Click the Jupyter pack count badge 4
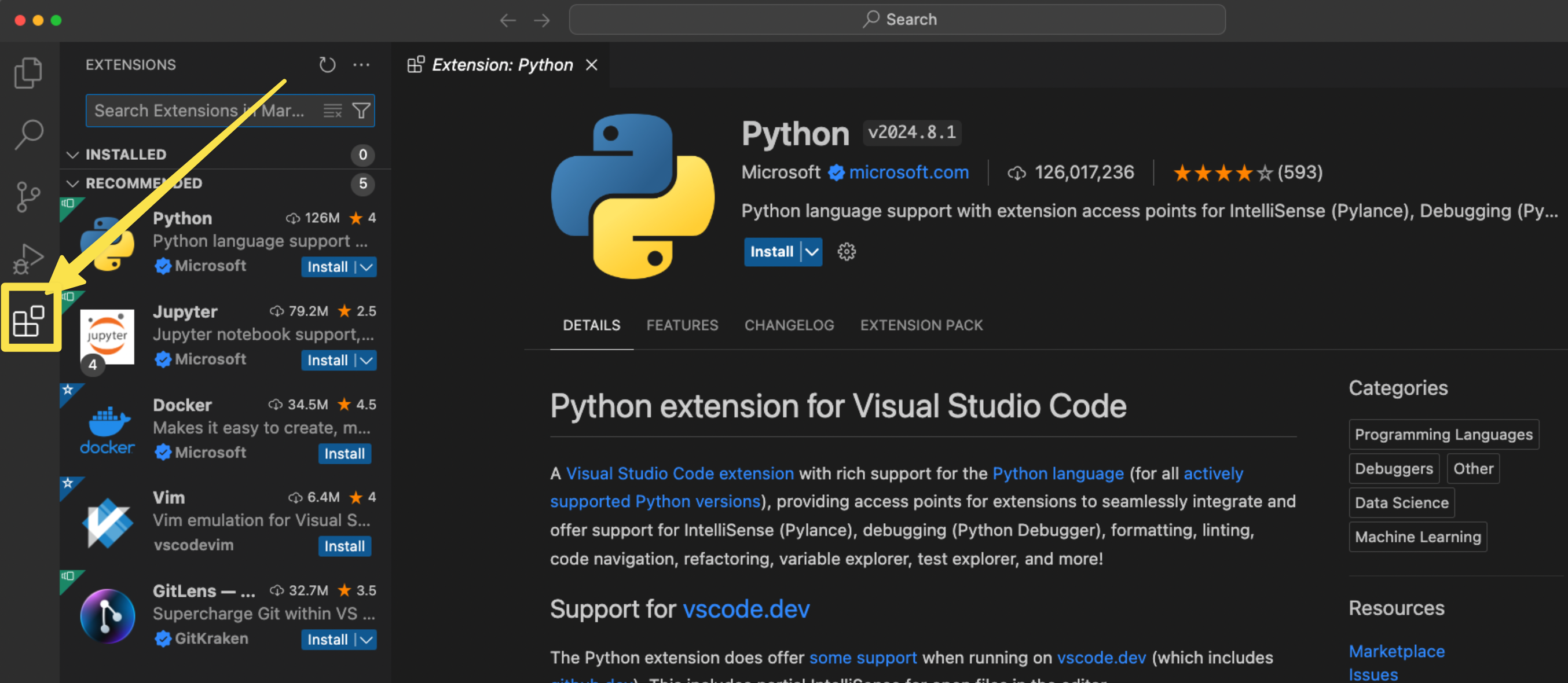Viewport: 1568px width, 683px height. click(93, 365)
